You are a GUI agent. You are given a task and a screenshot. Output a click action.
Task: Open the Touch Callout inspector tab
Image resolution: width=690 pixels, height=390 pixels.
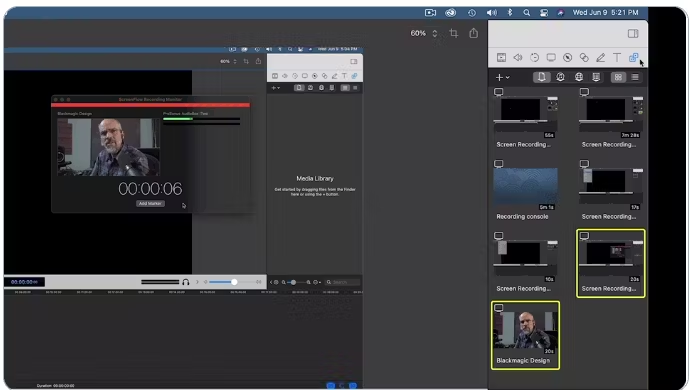584,58
